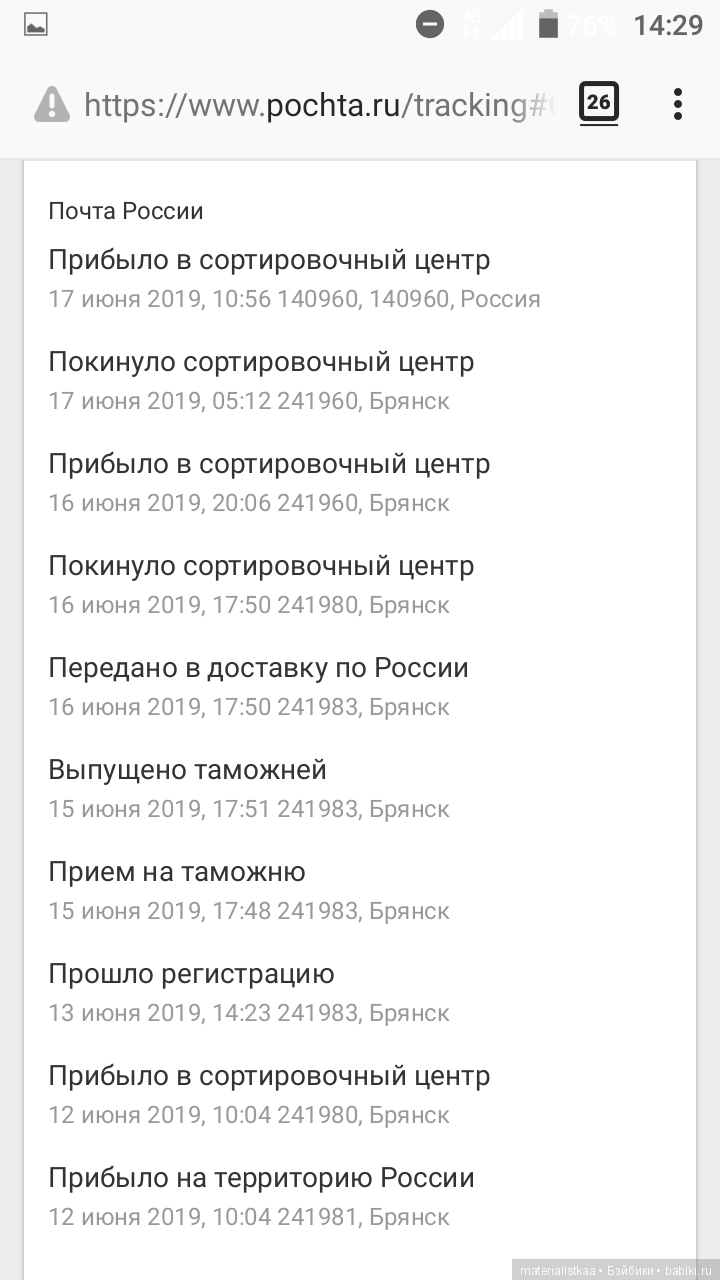Tap the "Прошло регистрацию" status entry
Screen dimensions: 720x1280
[x=191, y=975]
